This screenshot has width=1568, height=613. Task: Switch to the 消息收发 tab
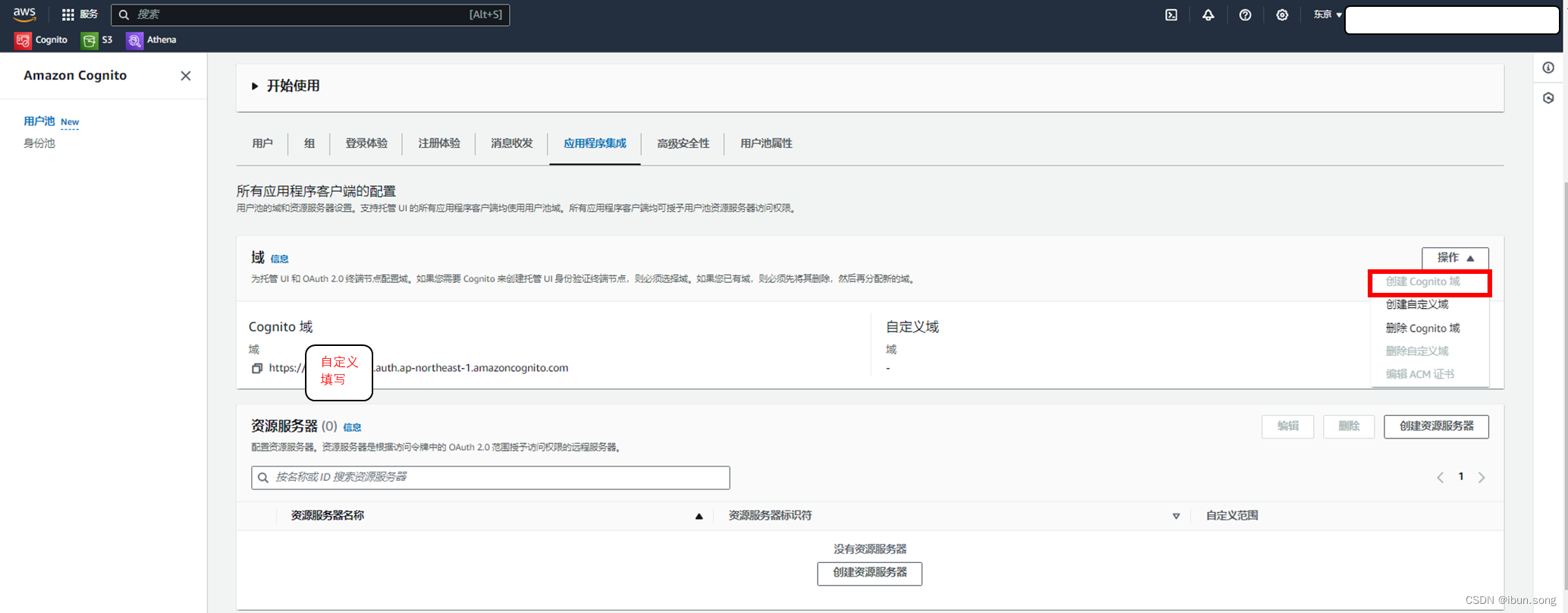point(512,143)
